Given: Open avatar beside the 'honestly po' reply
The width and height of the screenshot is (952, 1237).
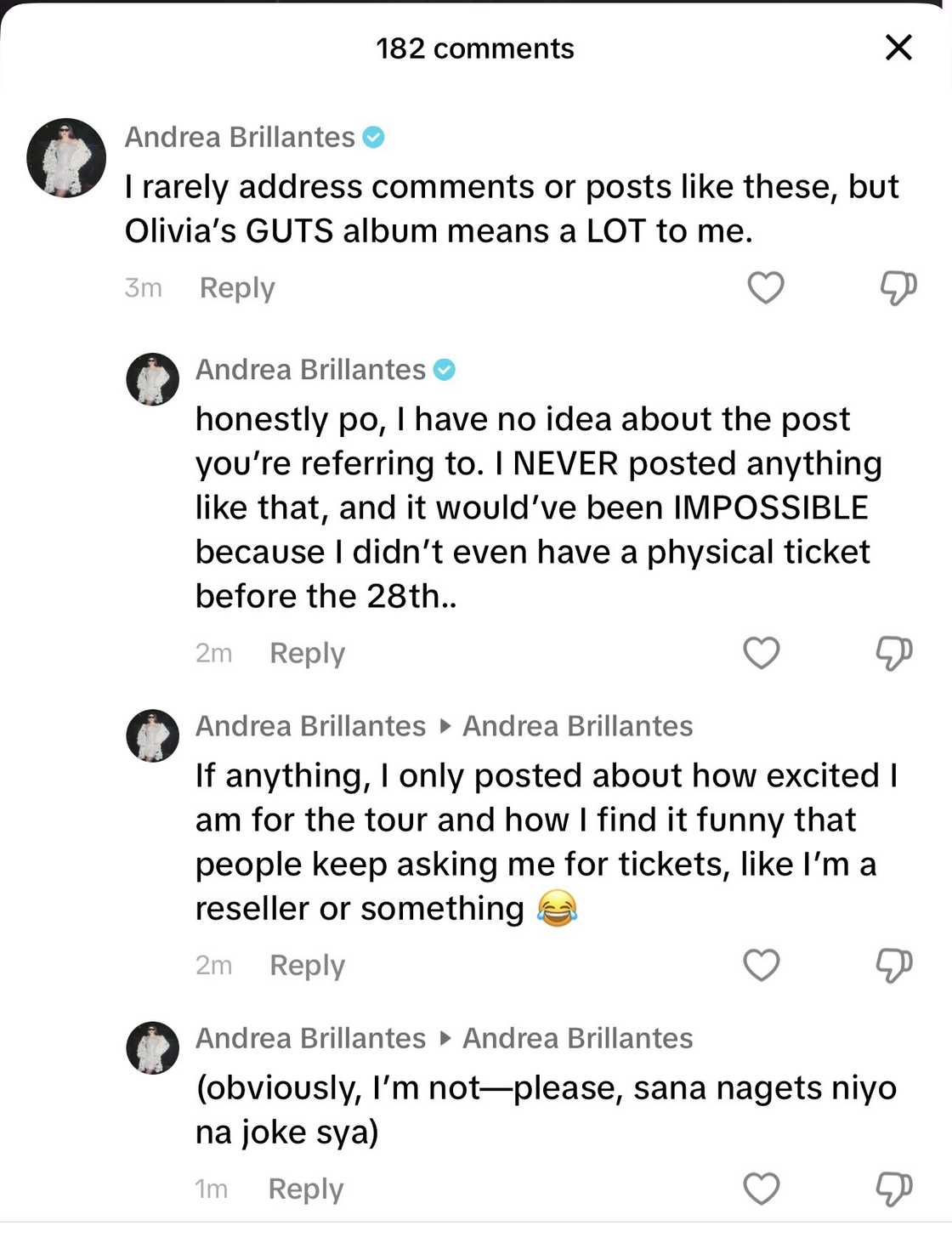Looking at the screenshot, I should tap(153, 379).
